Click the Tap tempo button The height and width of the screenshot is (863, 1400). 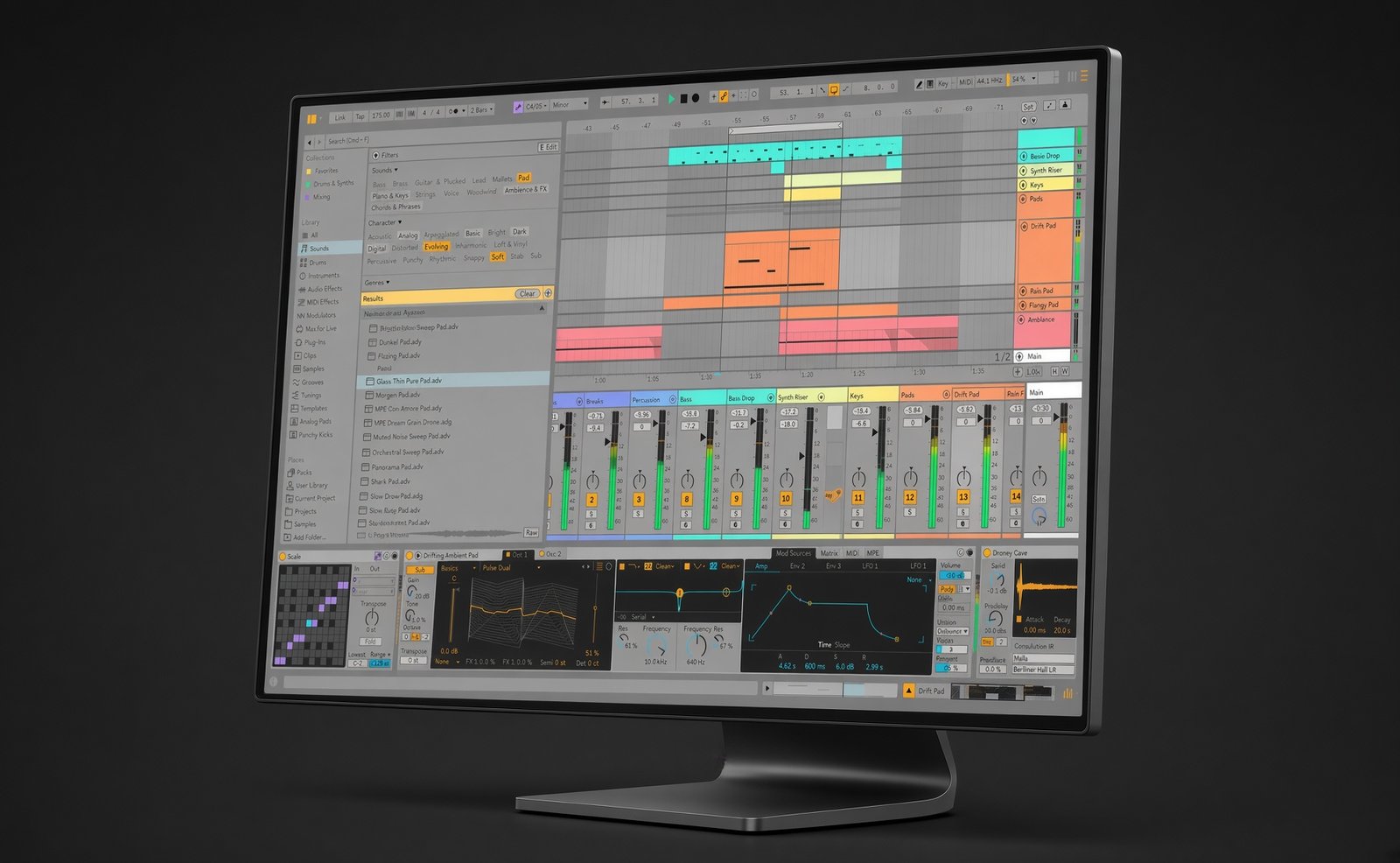(x=360, y=116)
